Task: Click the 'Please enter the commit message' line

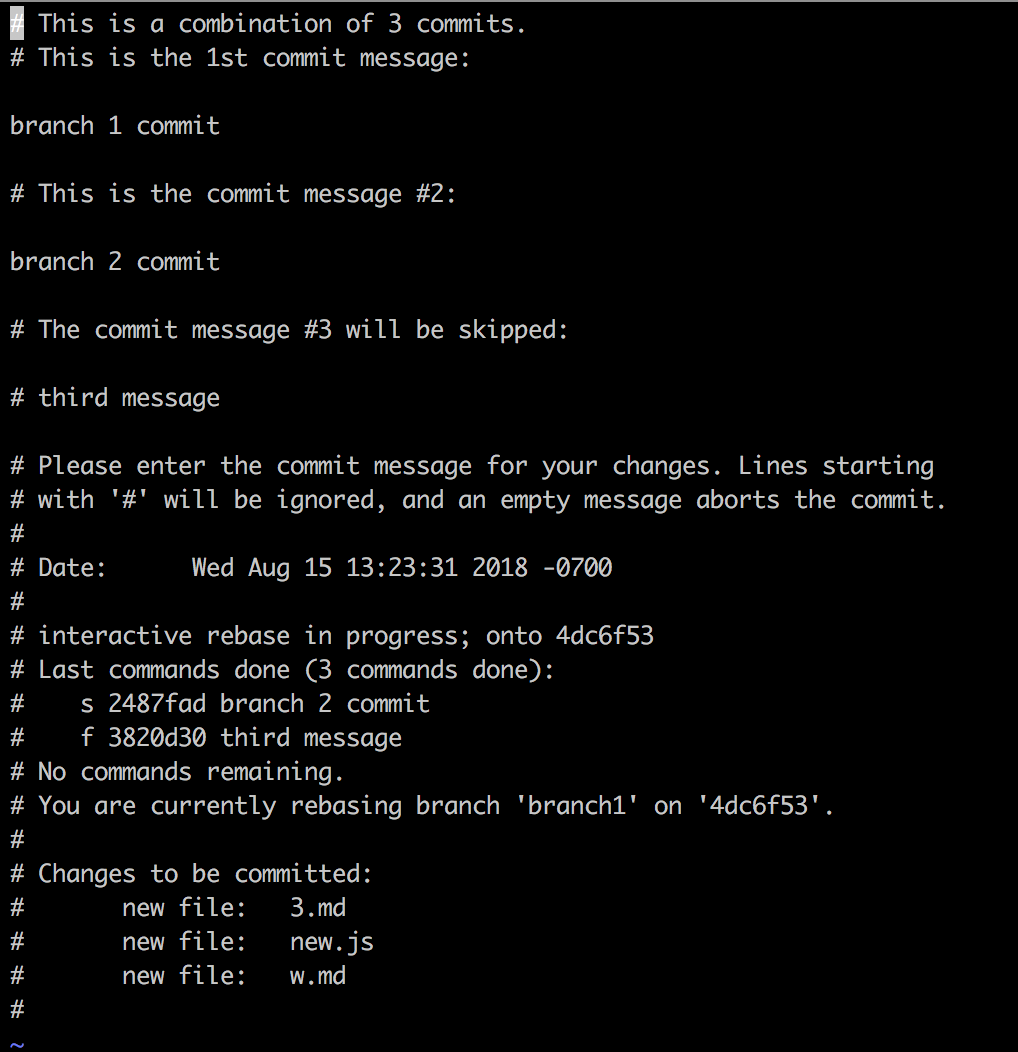Action: [x=472, y=466]
